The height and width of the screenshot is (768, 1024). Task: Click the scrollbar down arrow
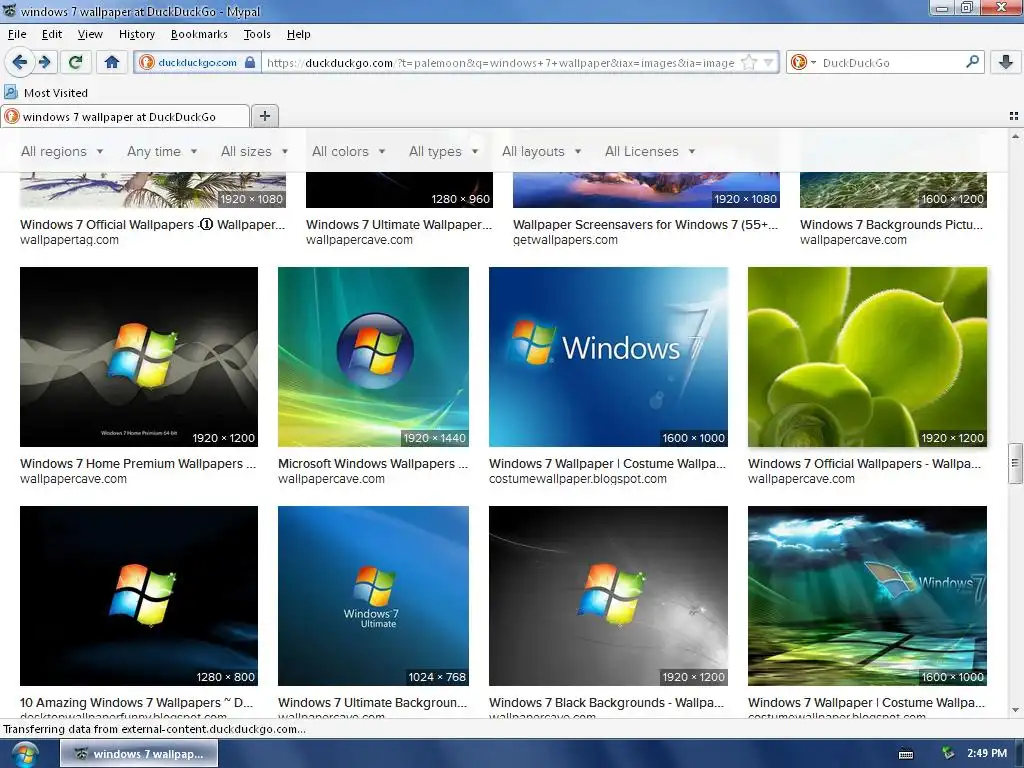1015,710
